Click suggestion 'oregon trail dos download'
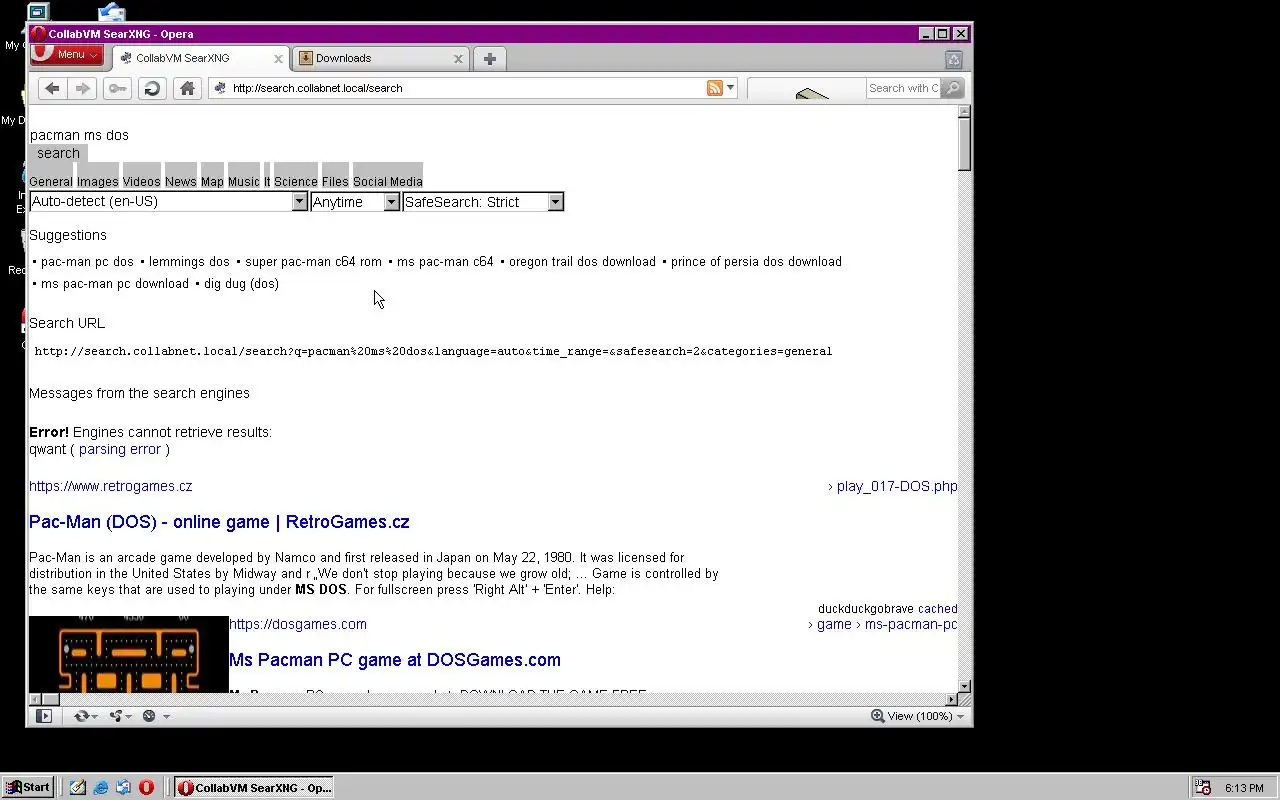Screen dimensions: 1280x800 tap(582, 262)
